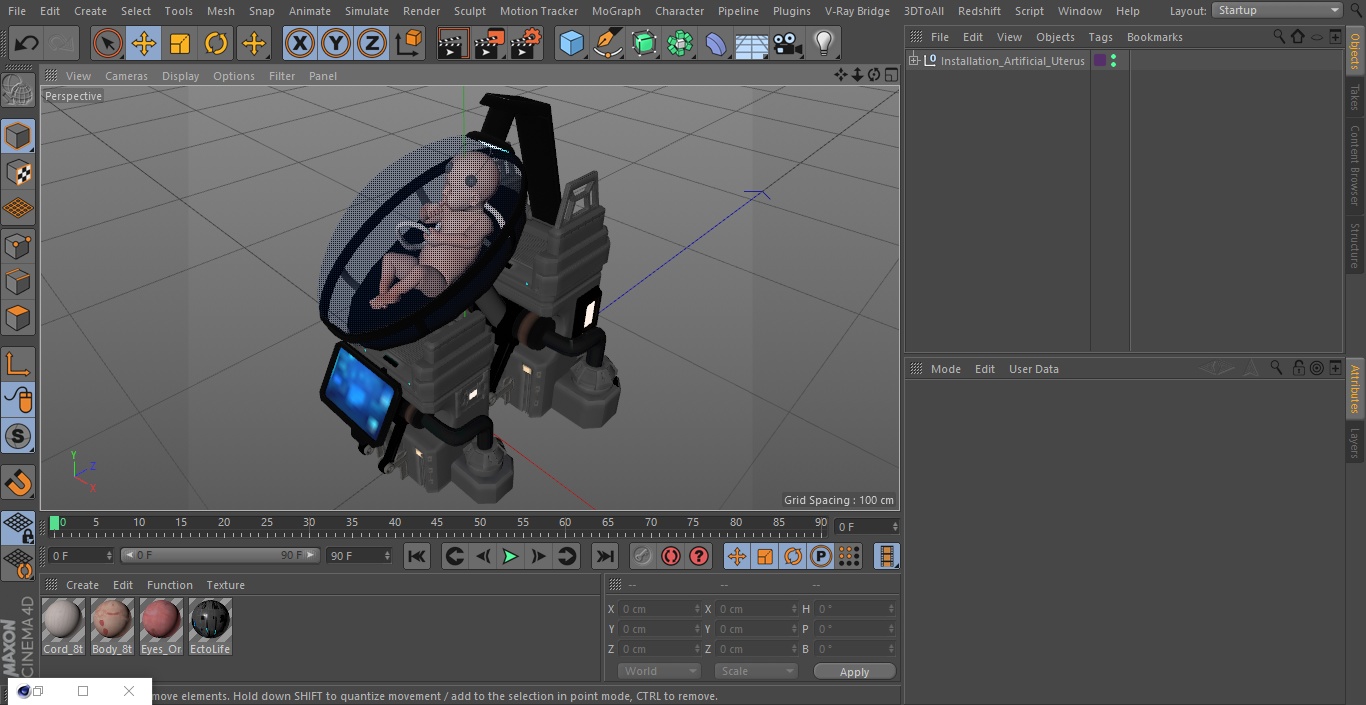This screenshot has height=705, width=1366.
Task: Toggle Record Active Objects button
Action: click(x=643, y=556)
